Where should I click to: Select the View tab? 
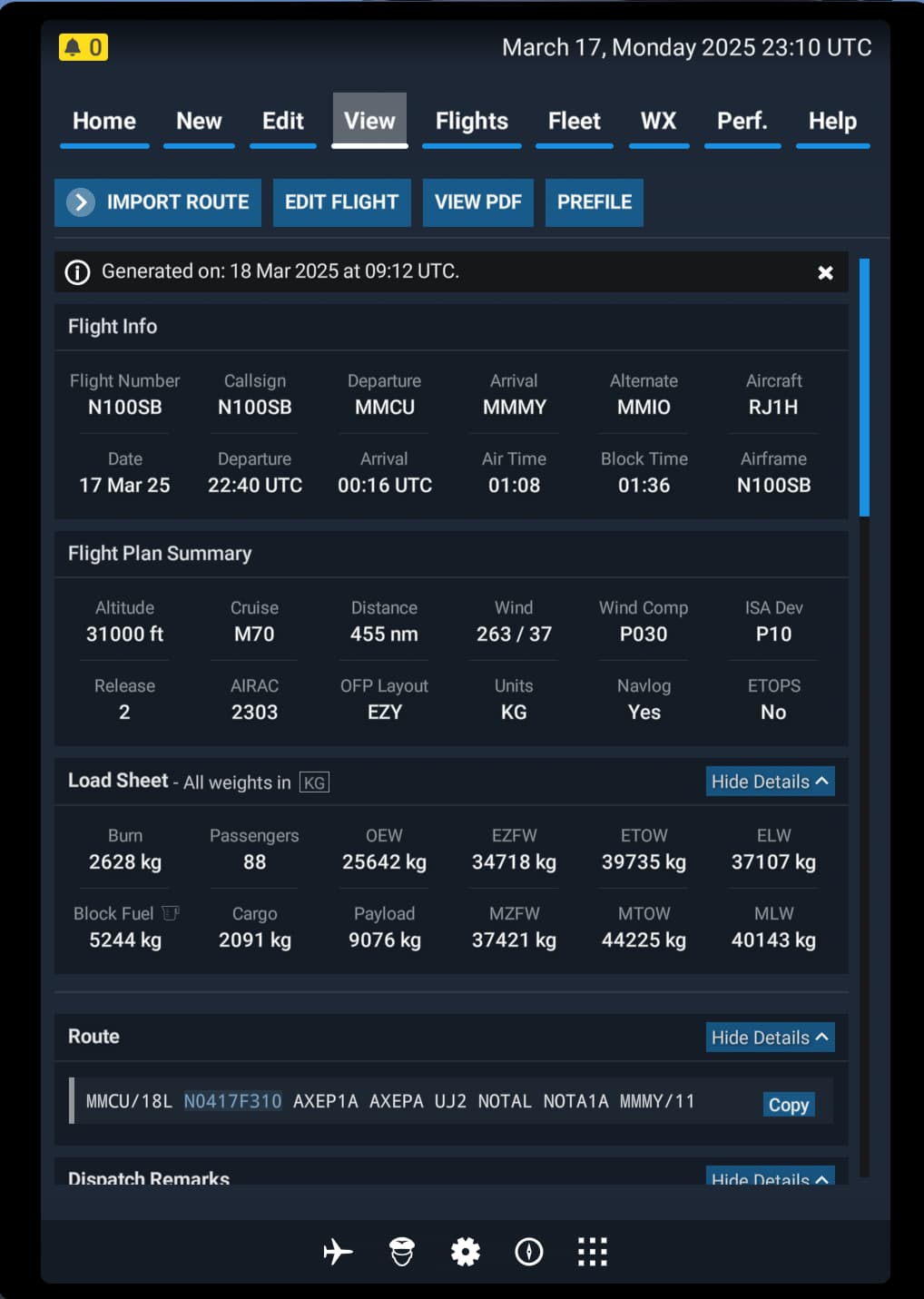click(x=369, y=121)
